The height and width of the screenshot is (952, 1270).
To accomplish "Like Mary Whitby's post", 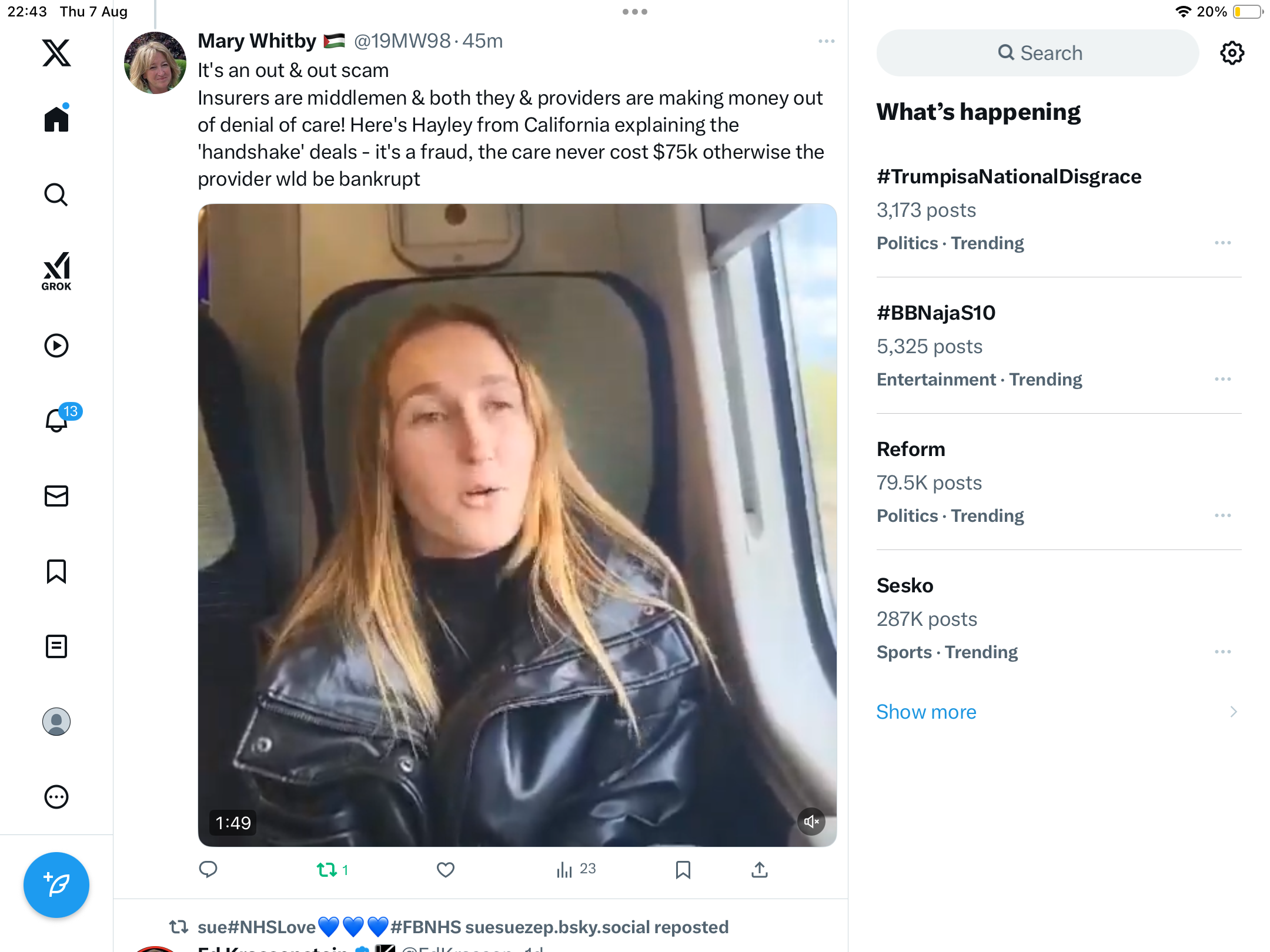I will (x=446, y=870).
